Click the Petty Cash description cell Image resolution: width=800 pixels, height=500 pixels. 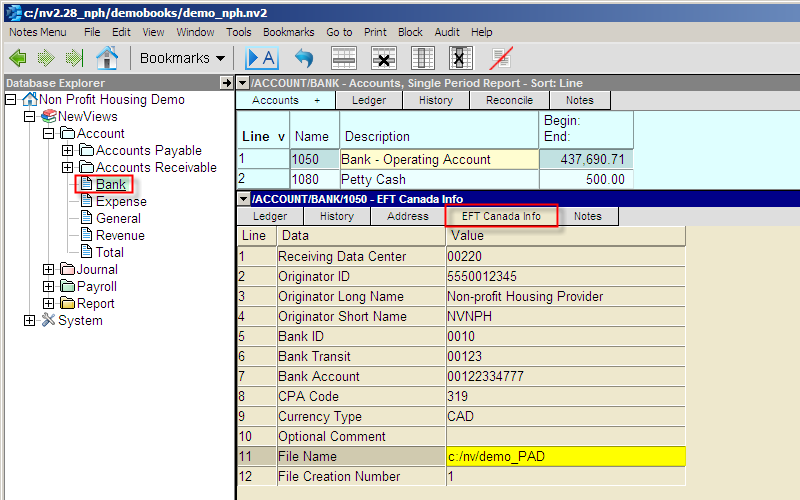click(438, 180)
